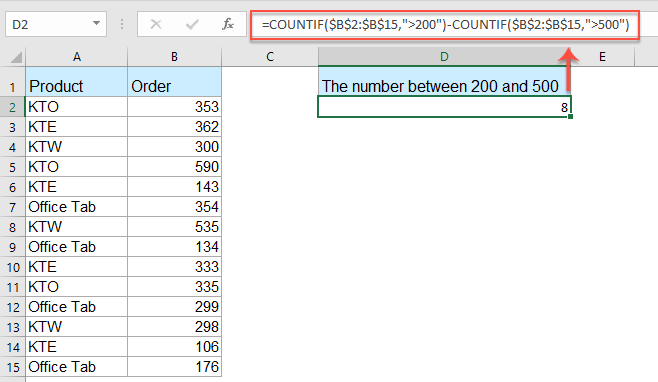Click KTO in row 2
Viewport: 658px width, 382px height.
(76, 107)
